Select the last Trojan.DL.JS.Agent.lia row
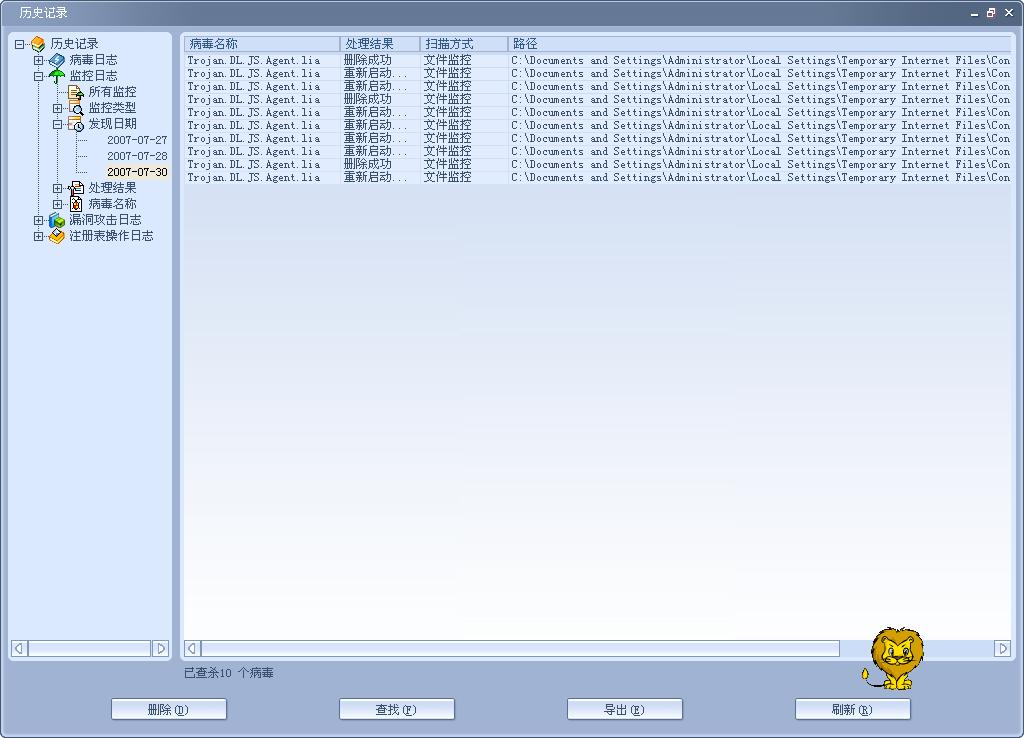This screenshot has height=738, width=1024. coord(598,178)
